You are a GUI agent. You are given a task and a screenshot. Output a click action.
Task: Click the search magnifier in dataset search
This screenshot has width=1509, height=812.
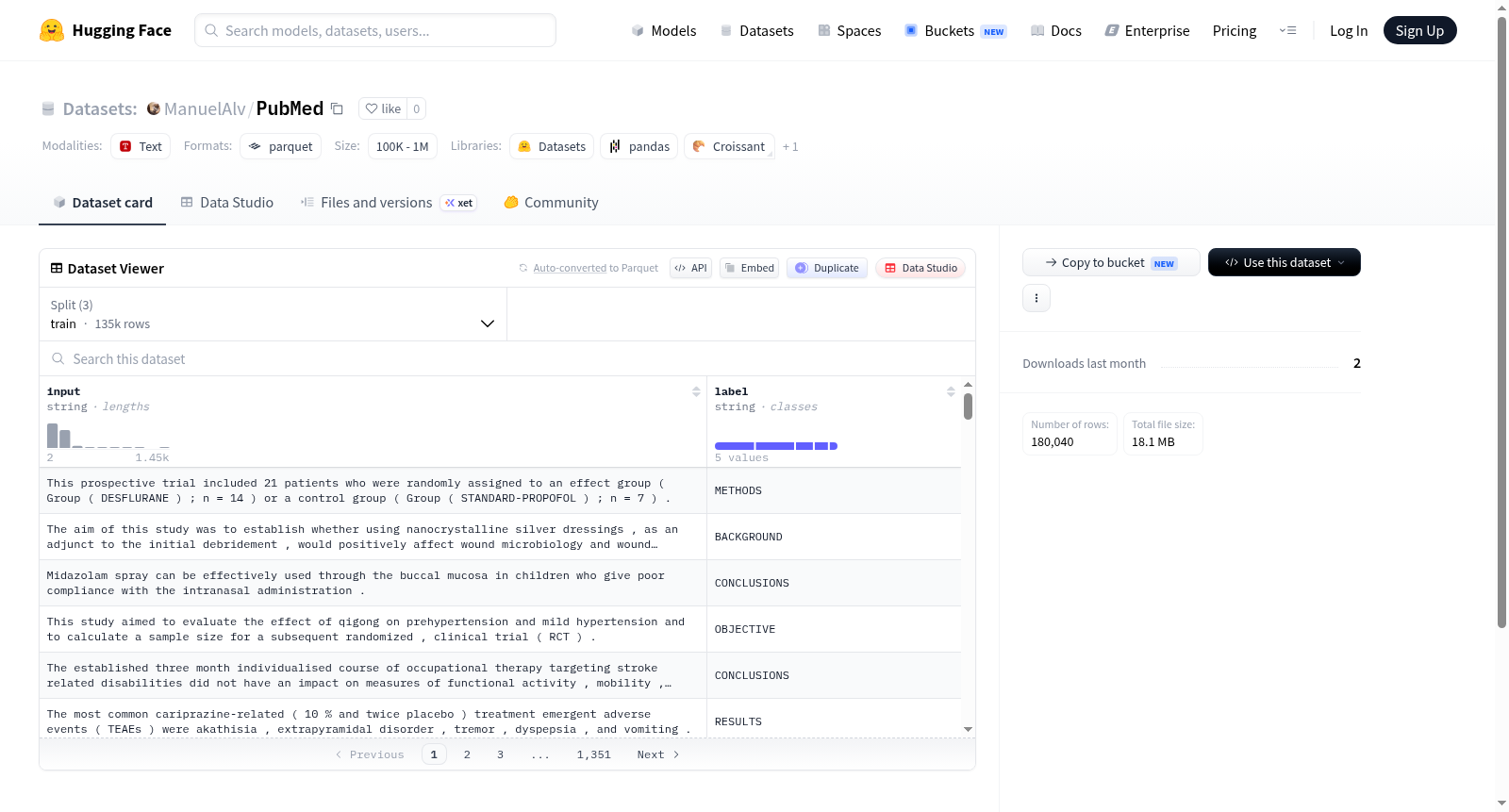(x=58, y=358)
